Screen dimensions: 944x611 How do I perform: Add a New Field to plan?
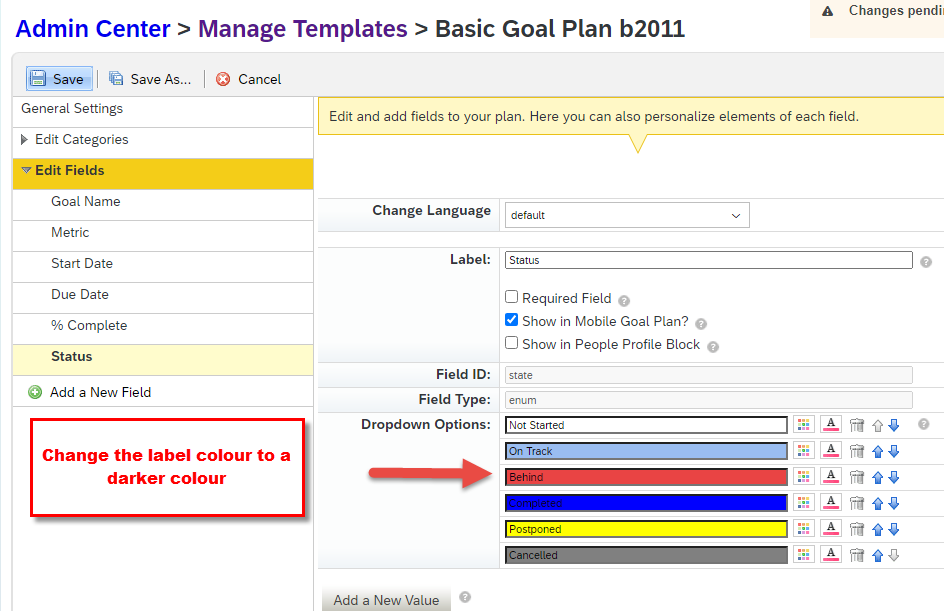pyautogui.click(x=90, y=392)
